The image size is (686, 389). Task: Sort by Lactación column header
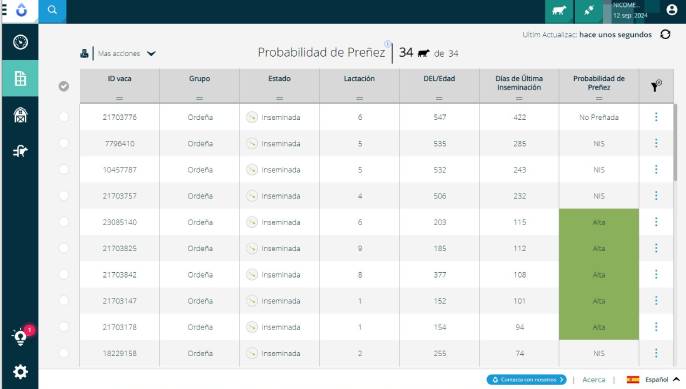[359, 79]
